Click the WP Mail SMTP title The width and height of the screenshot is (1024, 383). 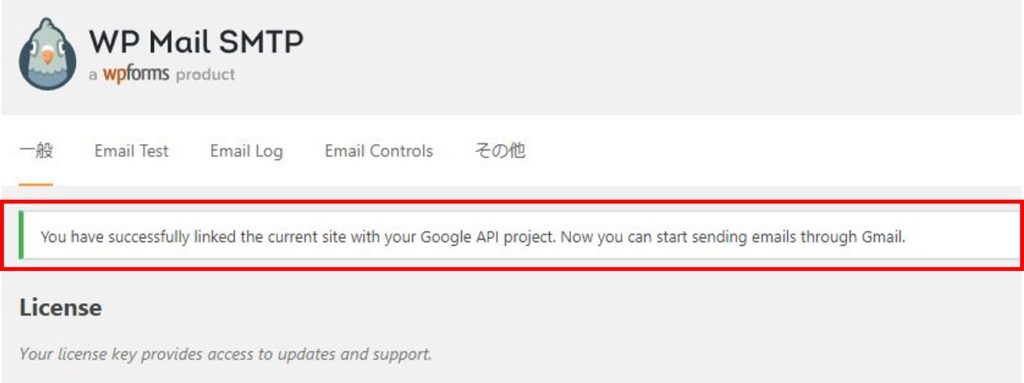pos(196,42)
